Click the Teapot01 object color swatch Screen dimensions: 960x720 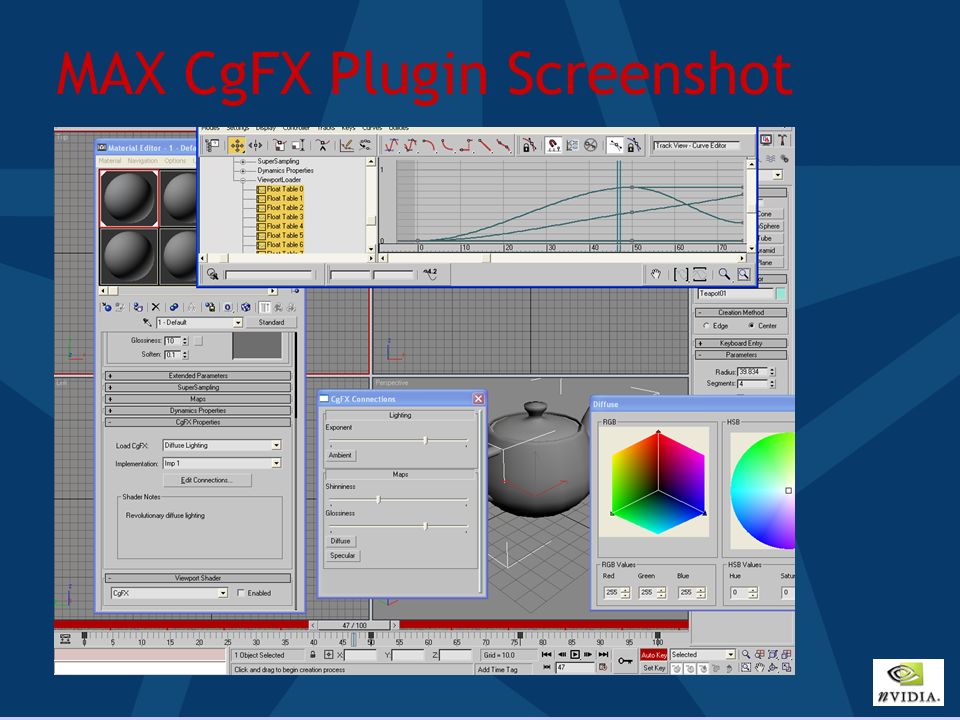pos(781,293)
